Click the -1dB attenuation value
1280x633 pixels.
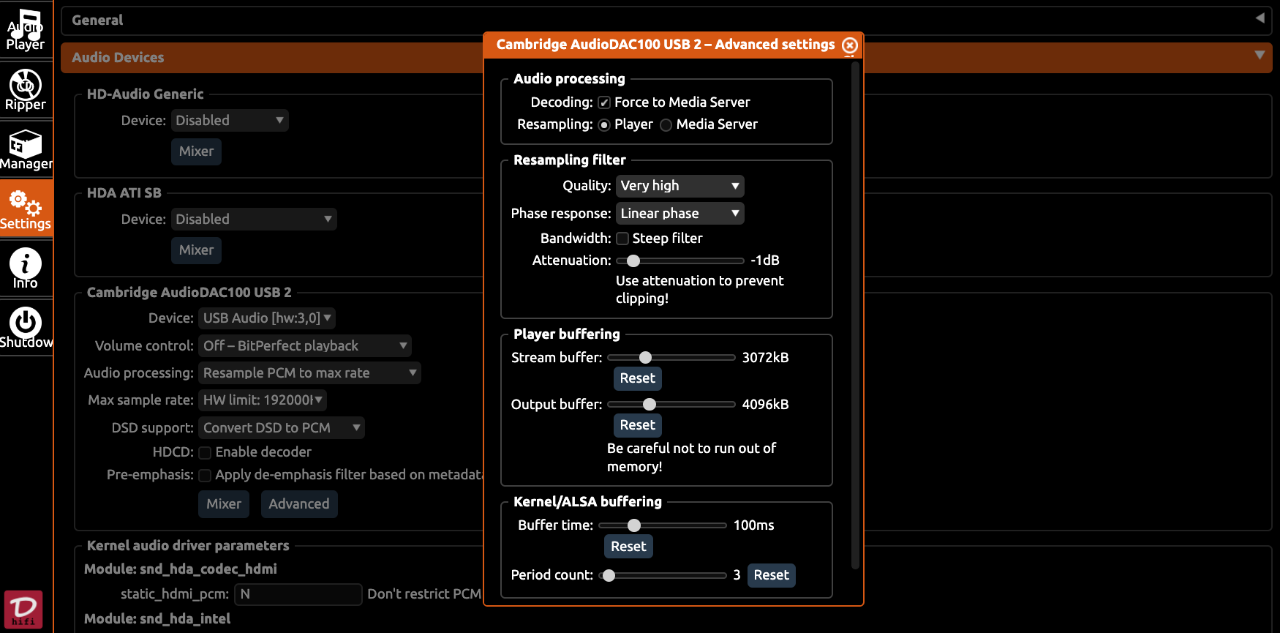point(765,260)
